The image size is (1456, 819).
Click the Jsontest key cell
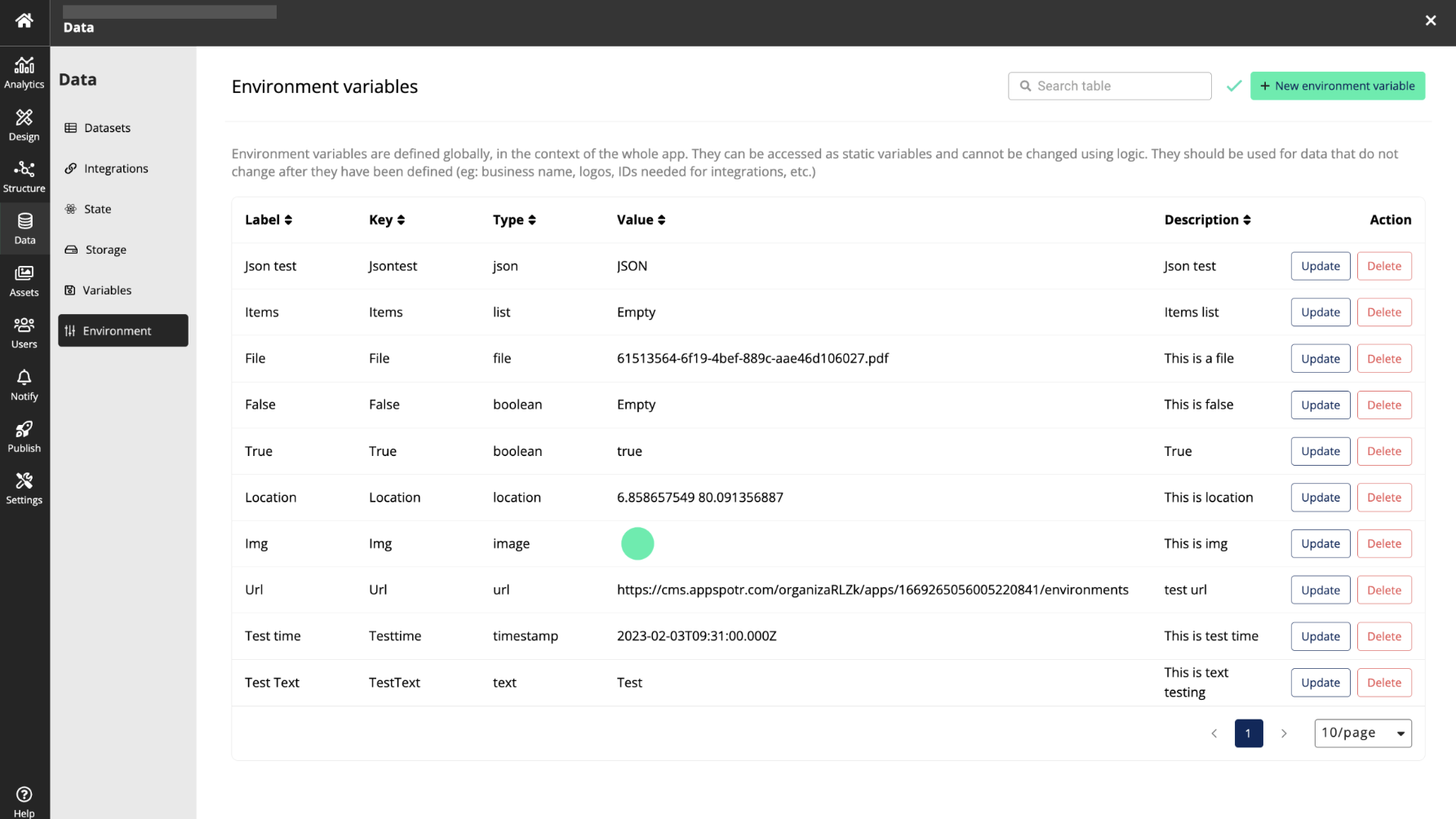point(393,266)
